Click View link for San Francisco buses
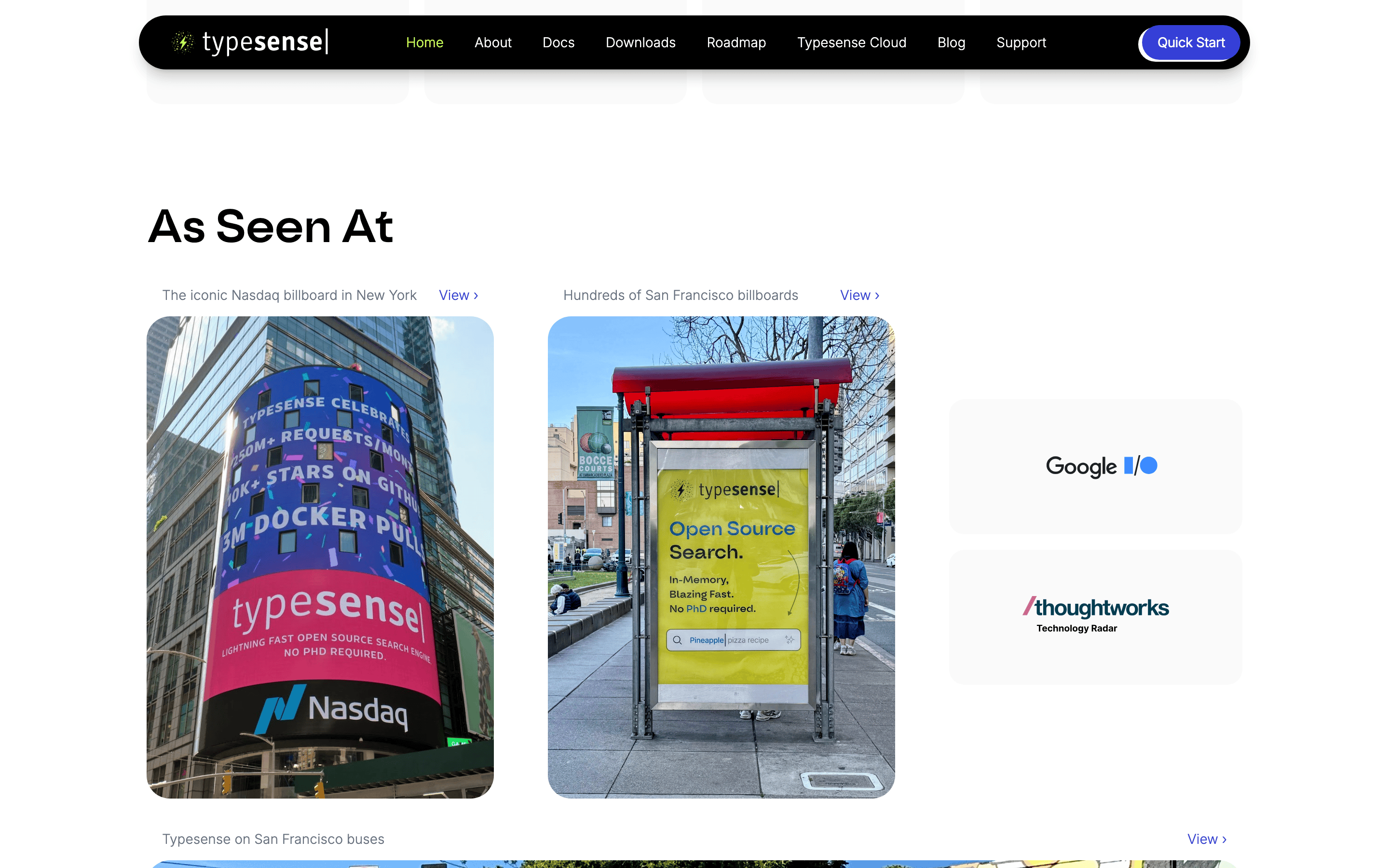The image size is (1389, 868). (1207, 839)
